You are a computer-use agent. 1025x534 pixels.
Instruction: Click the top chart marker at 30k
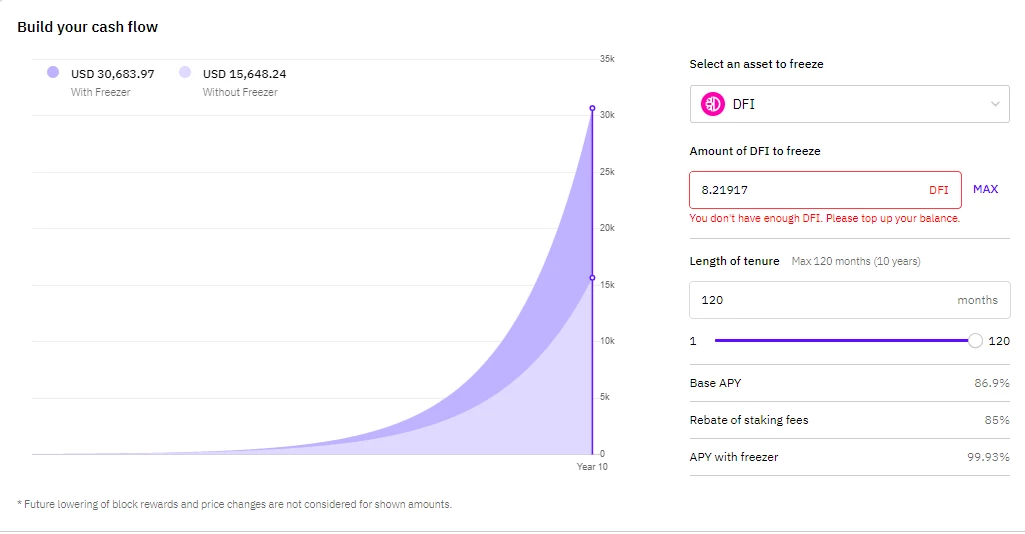coord(592,108)
